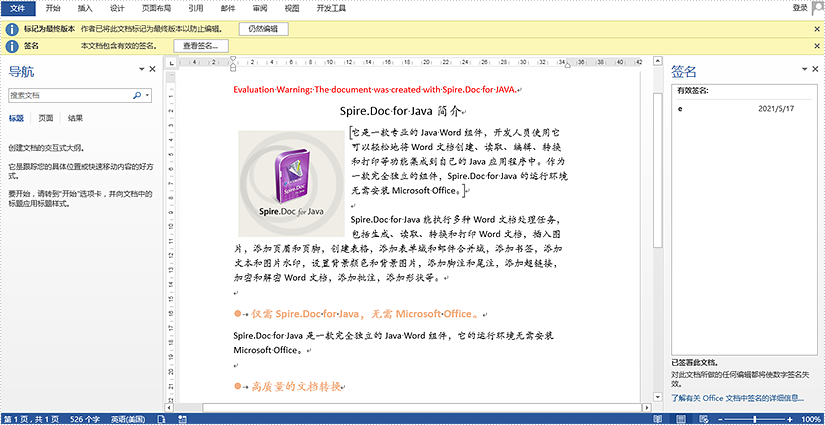Click the 仅需 Spire.Doc for Java heading
Screen dimensions: 825x425
pos(365,314)
